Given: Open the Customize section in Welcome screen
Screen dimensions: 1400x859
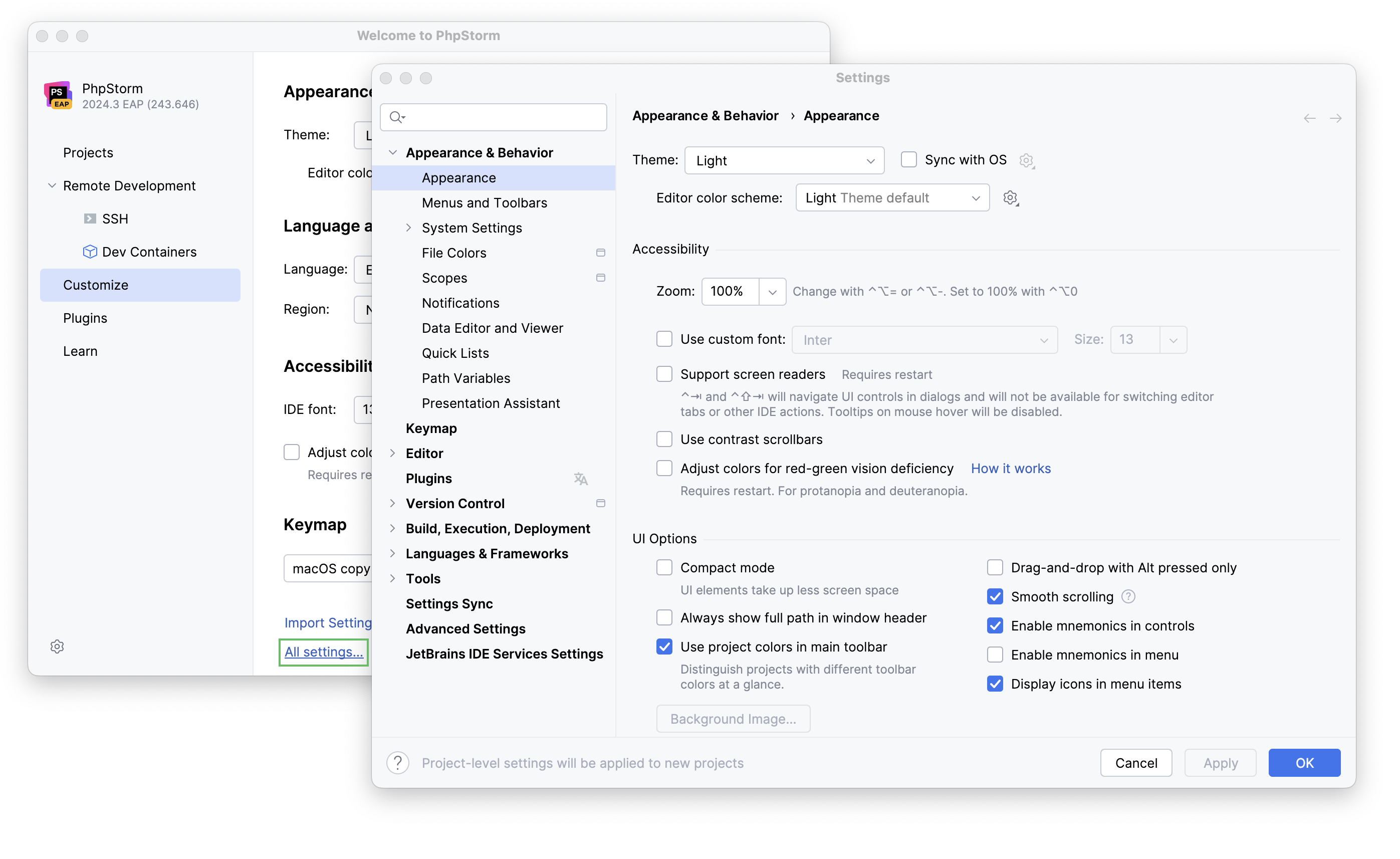Looking at the screenshot, I should 95,285.
